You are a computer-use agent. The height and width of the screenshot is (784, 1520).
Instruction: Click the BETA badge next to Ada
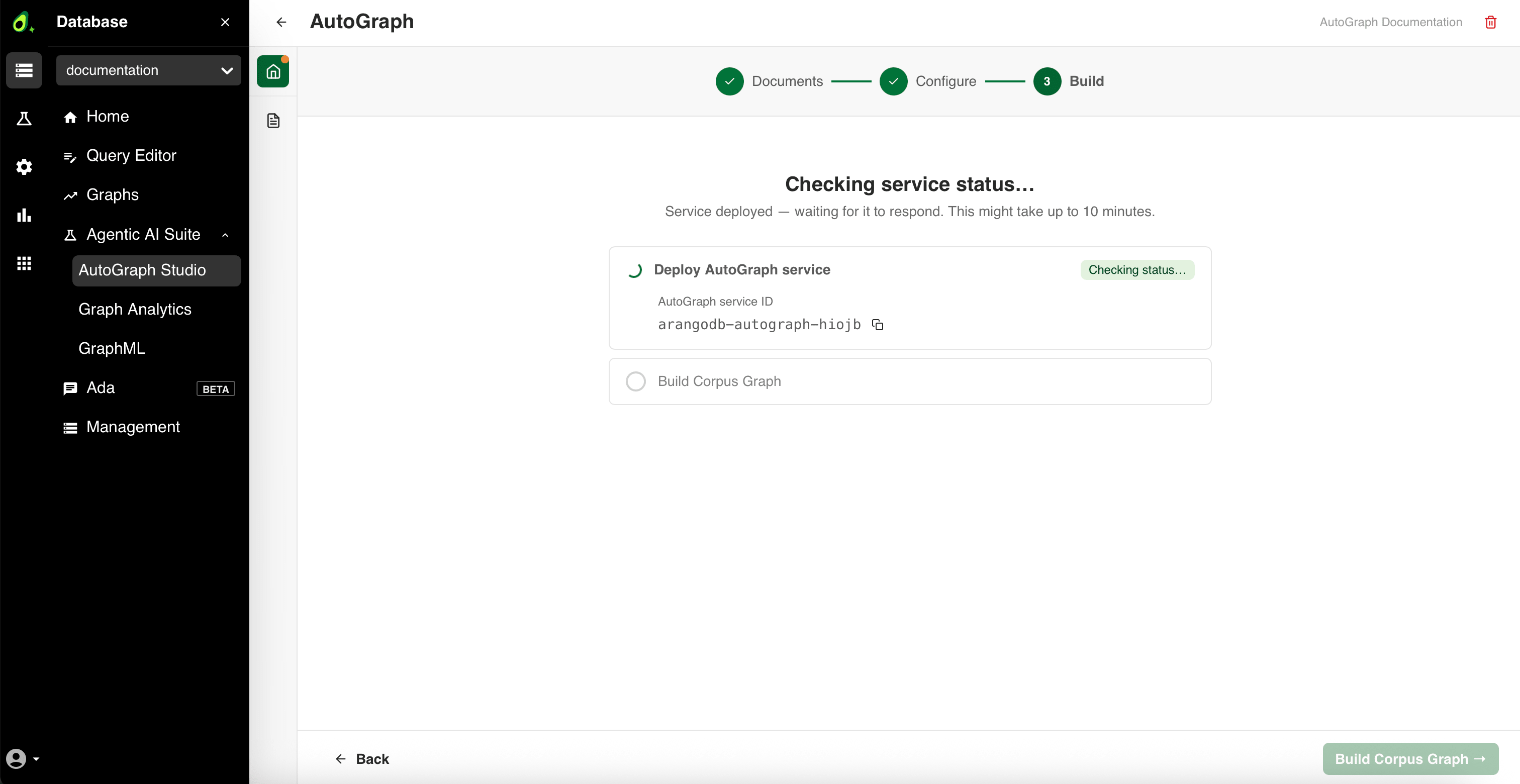215,389
